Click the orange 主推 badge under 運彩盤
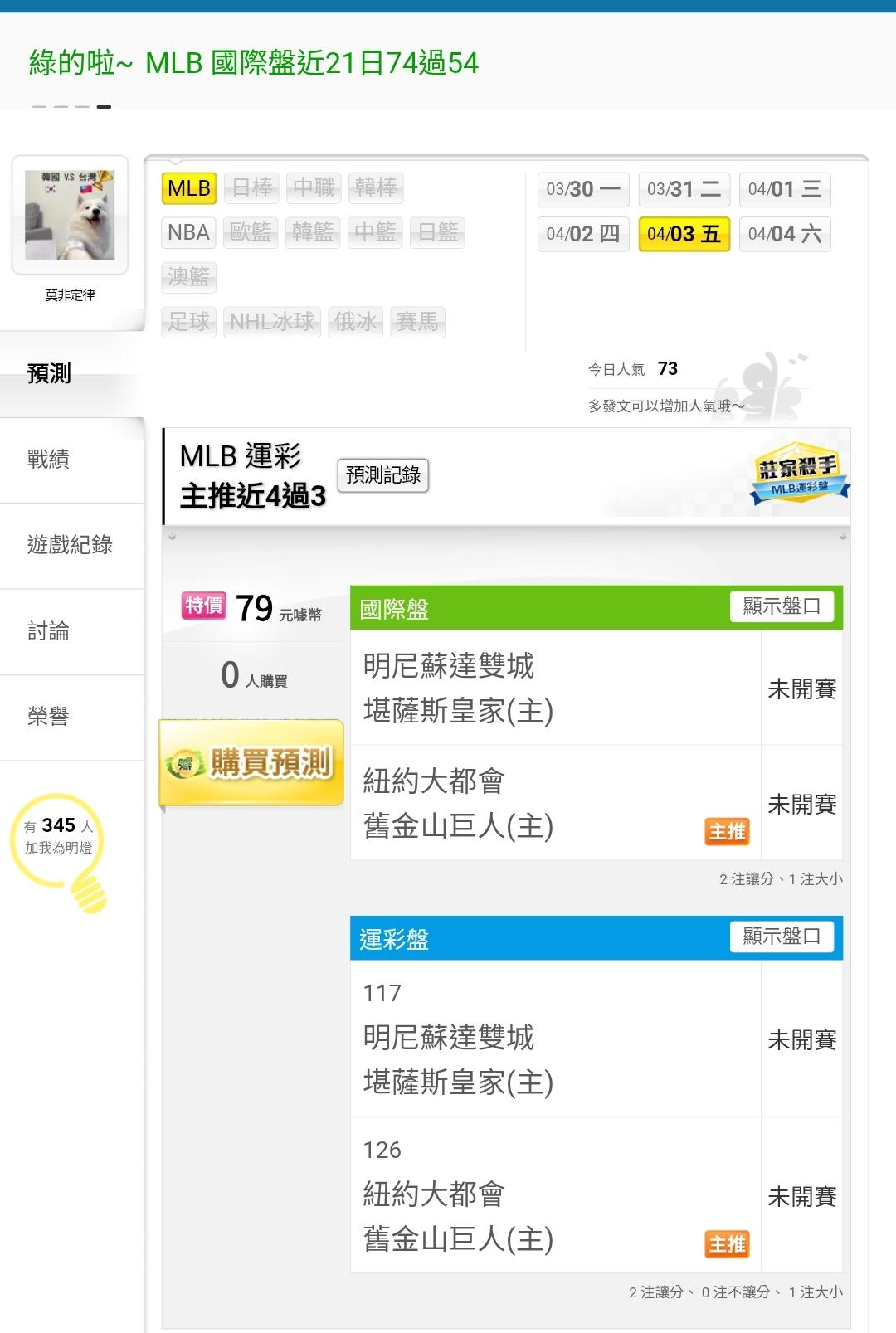 pos(727,1243)
